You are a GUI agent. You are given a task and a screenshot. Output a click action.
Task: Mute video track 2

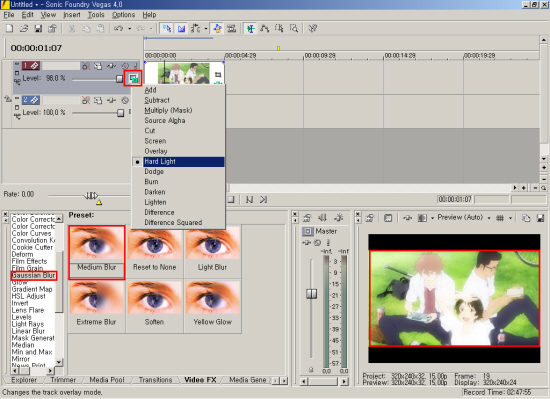[x=125, y=101]
